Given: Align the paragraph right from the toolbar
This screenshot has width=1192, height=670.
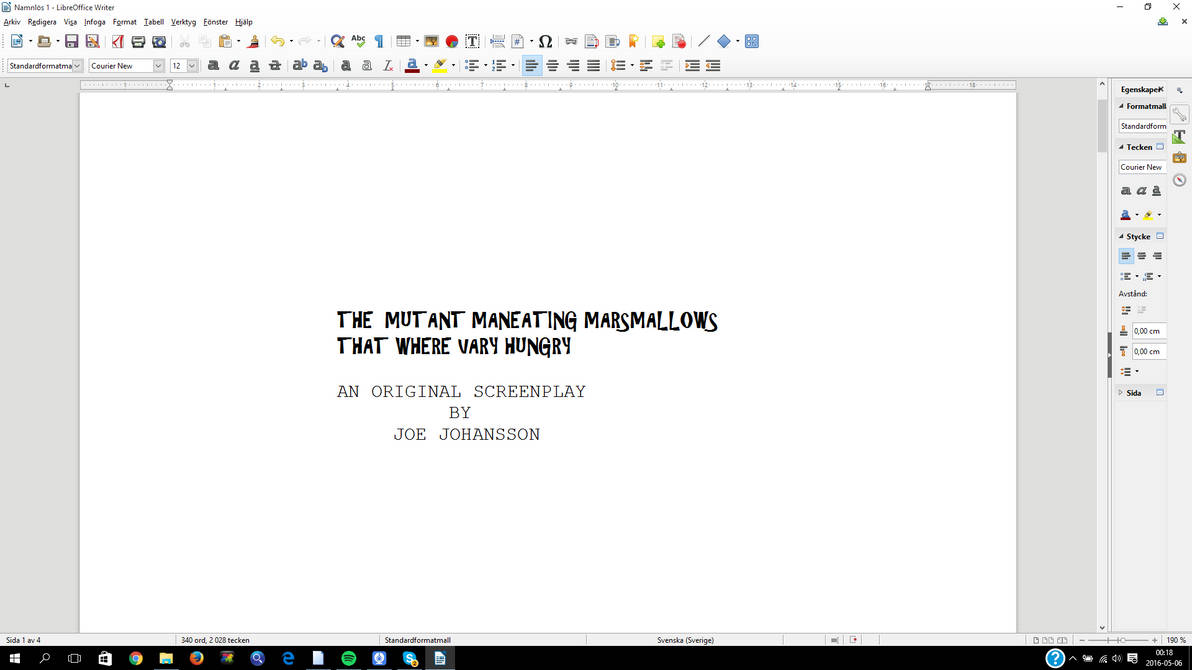Looking at the screenshot, I should (573, 65).
